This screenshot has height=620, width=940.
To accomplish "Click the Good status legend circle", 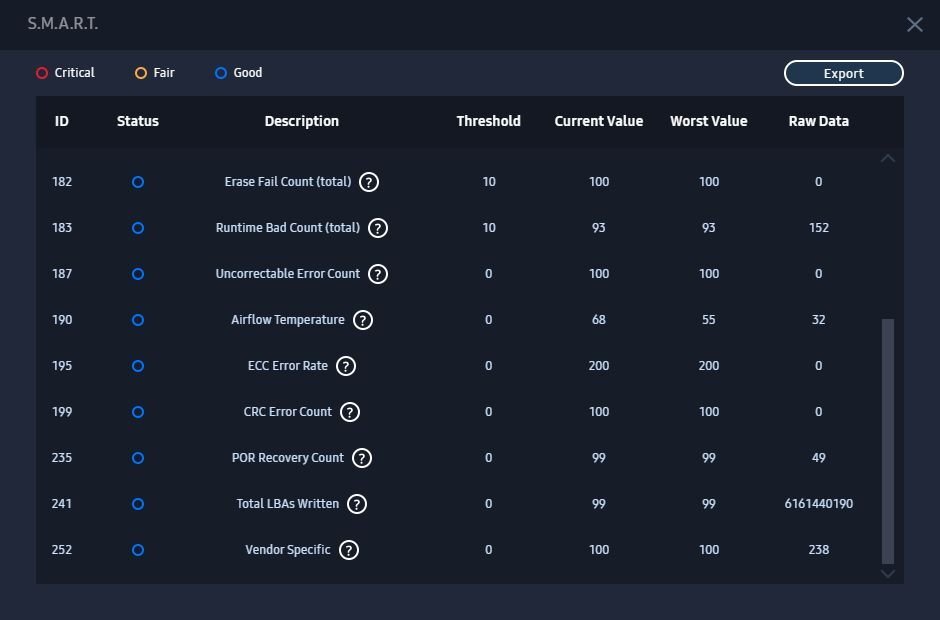I will click(221, 73).
